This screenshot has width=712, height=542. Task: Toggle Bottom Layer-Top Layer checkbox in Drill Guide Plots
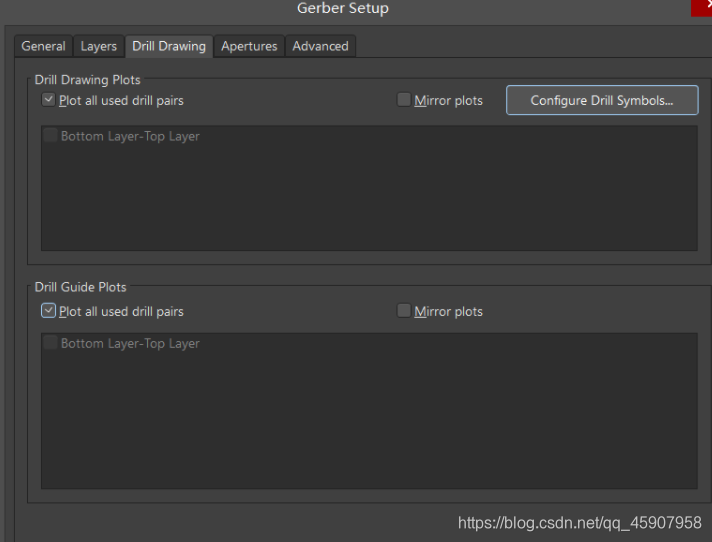click(x=50, y=343)
